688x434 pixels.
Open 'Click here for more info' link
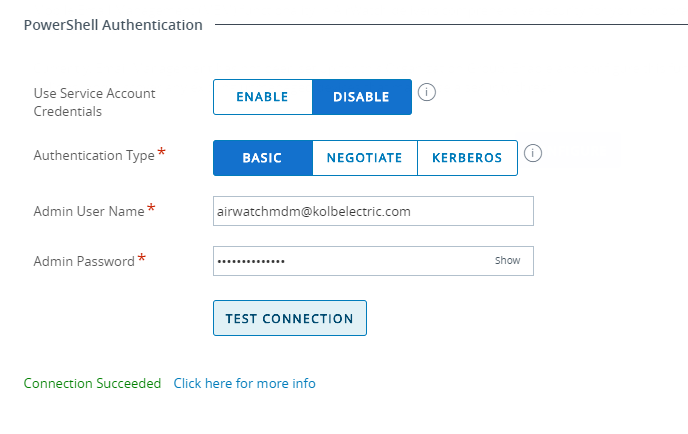[244, 383]
